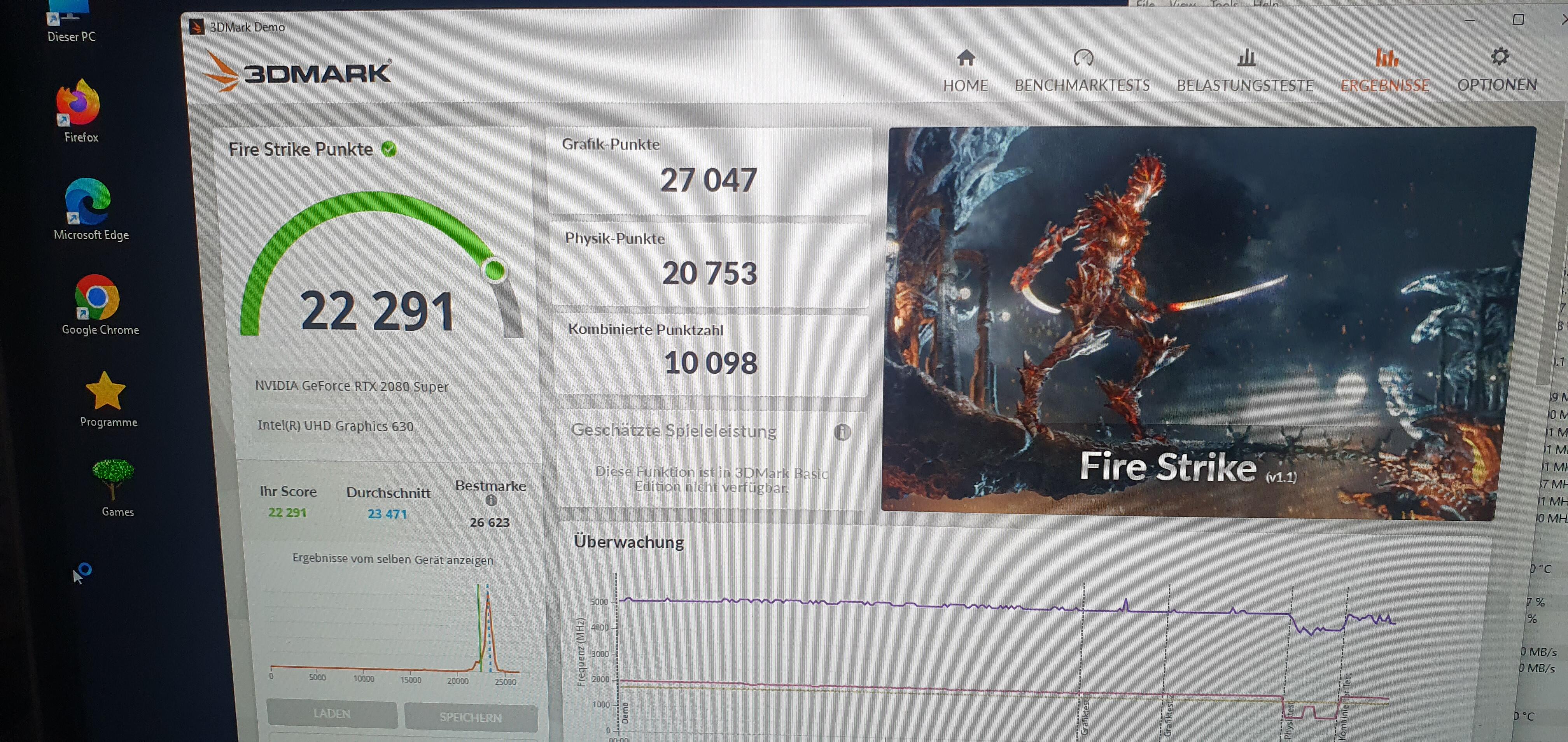Open the Belastungstests bar chart icon
This screenshot has height=742, width=1568.
pos(1246,58)
